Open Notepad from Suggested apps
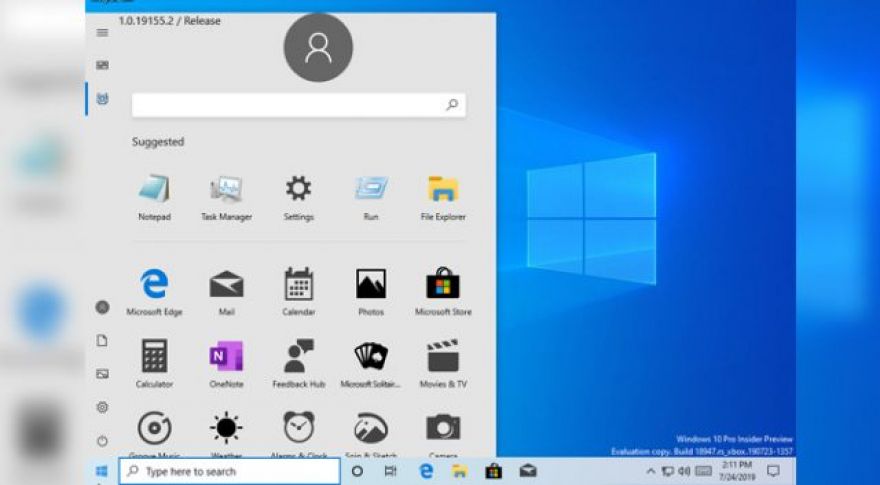The image size is (880, 485). coord(154,197)
